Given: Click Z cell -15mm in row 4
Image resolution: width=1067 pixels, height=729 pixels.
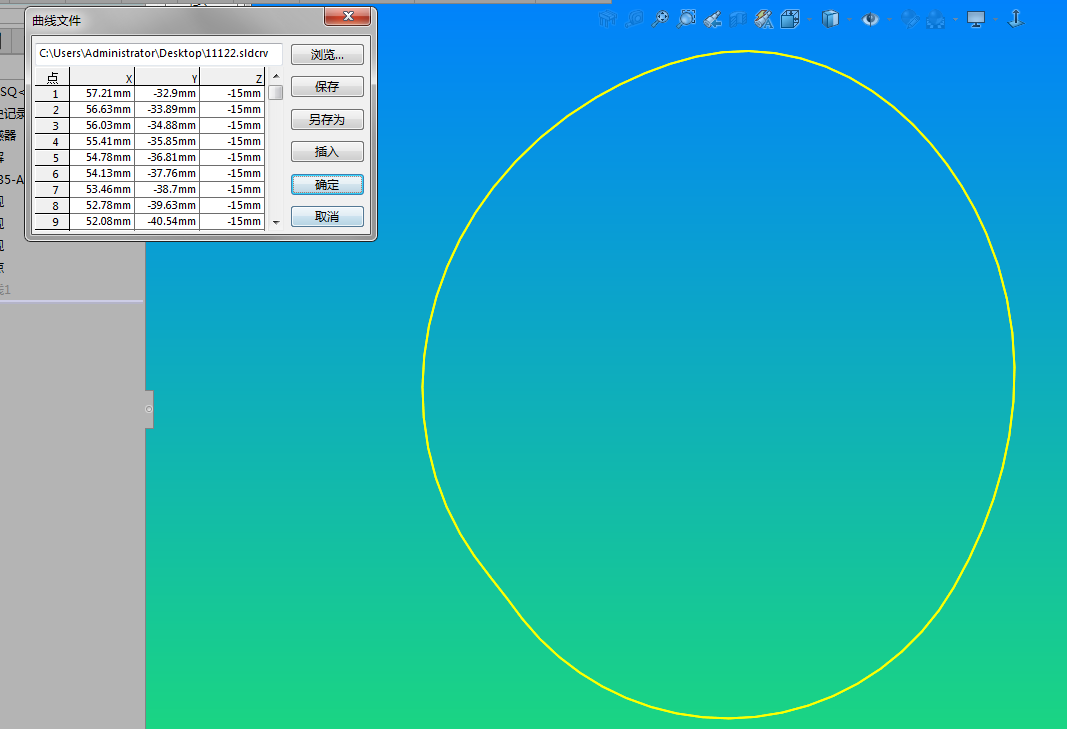Looking at the screenshot, I should (232, 141).
